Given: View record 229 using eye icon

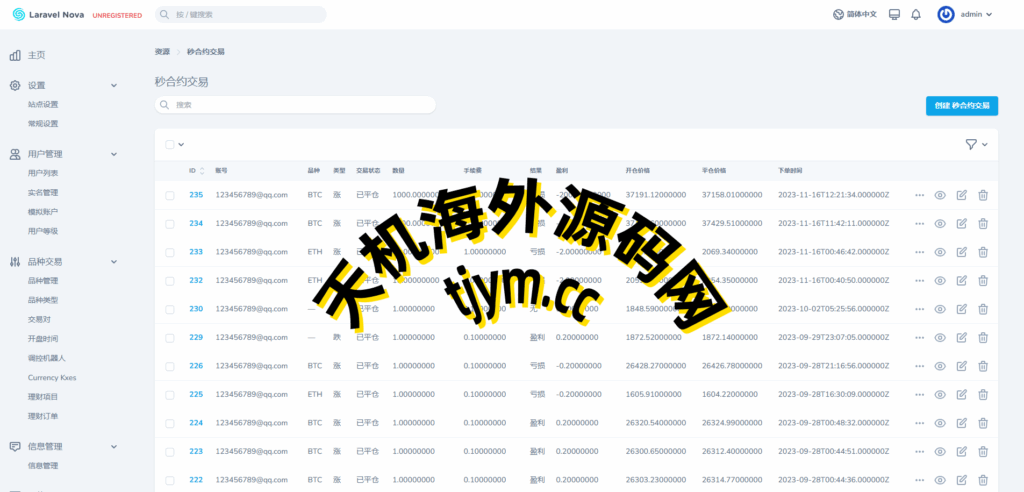Looking at the screenshot, I should 940,338.
